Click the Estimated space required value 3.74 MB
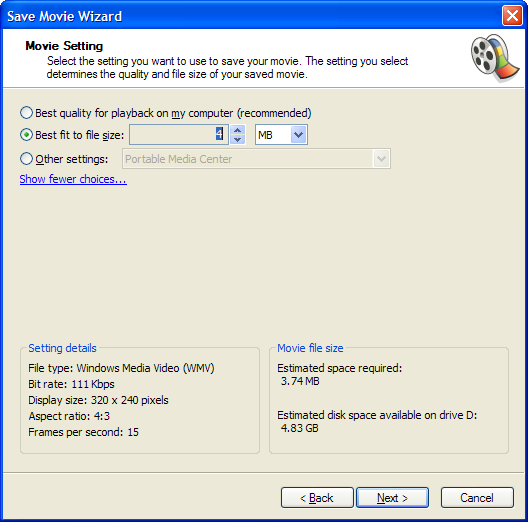This screenshot has width=528, height=522. click(300, 381)
